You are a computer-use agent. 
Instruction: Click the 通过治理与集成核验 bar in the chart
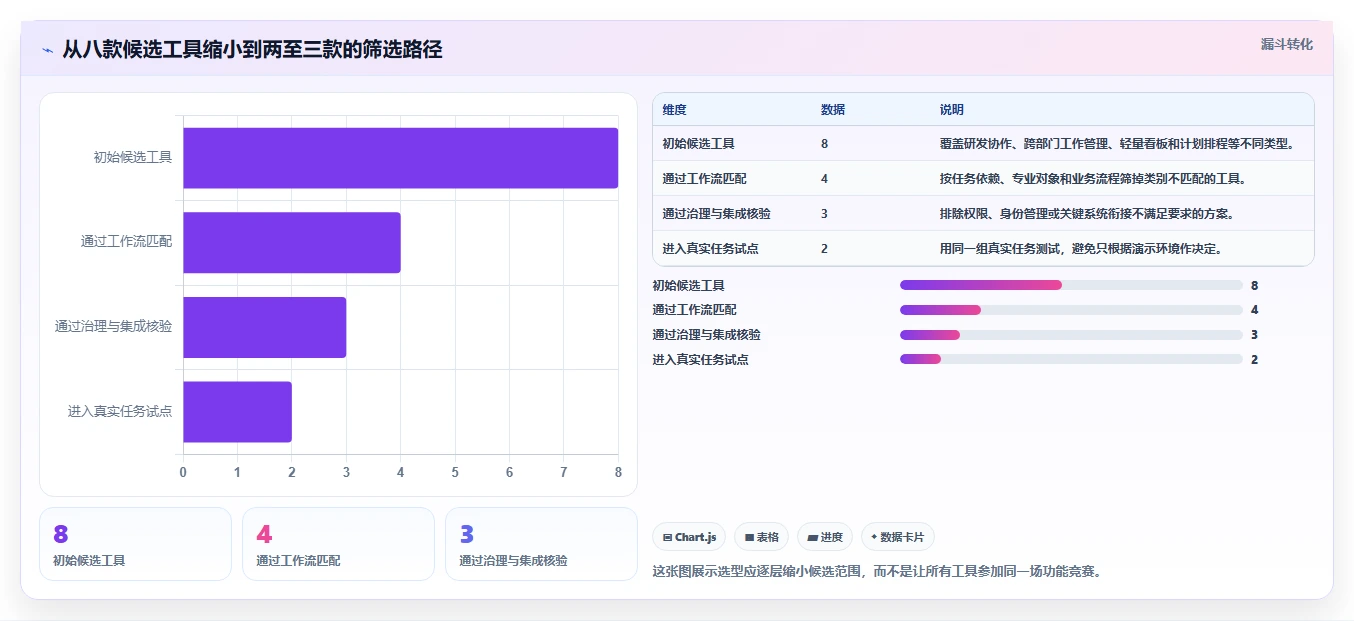point(264,327)
